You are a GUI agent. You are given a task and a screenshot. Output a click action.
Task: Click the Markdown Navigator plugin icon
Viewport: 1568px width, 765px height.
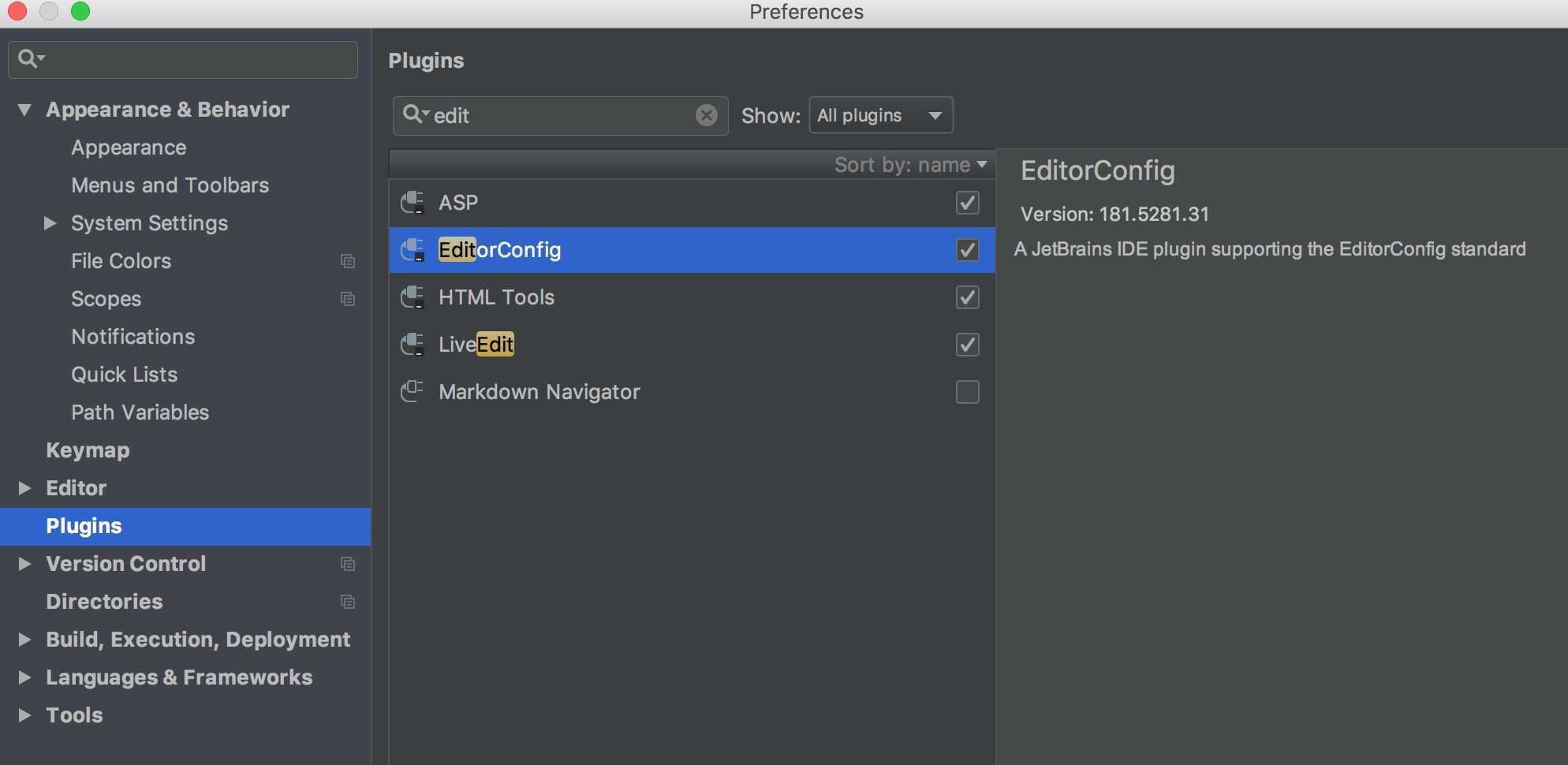413,392
